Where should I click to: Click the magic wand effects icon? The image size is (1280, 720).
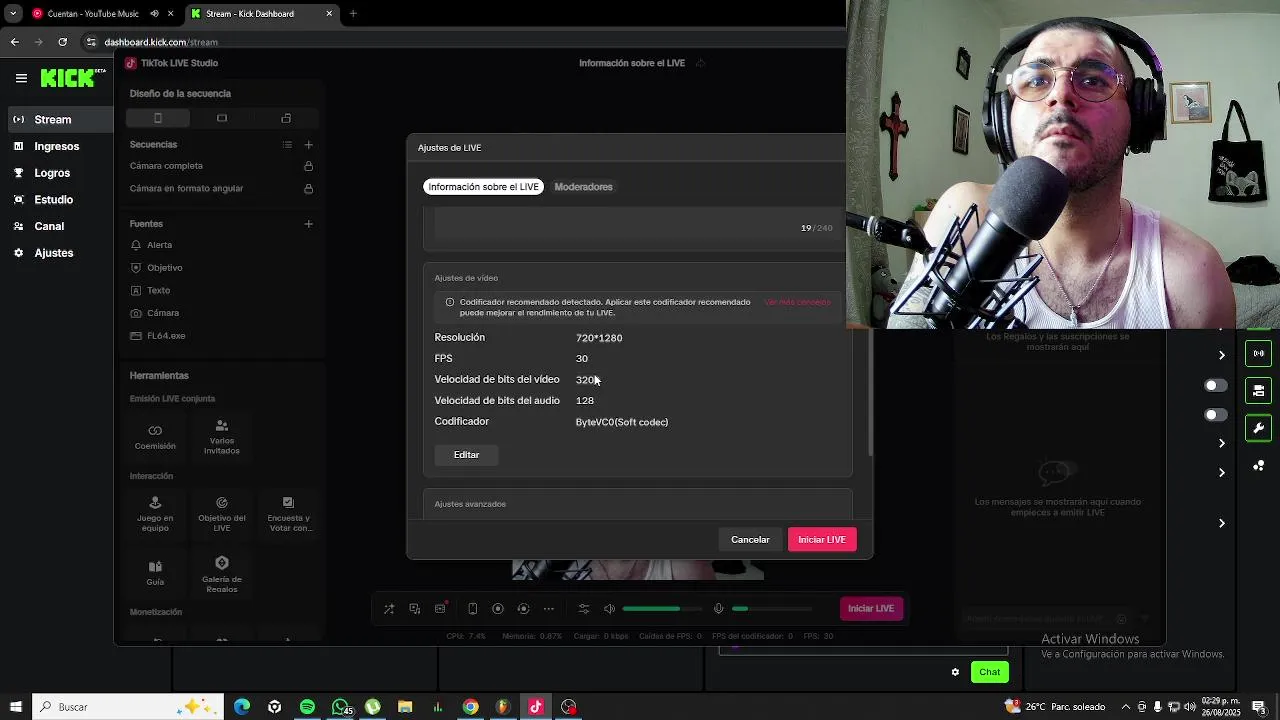[x=389, y=609]
